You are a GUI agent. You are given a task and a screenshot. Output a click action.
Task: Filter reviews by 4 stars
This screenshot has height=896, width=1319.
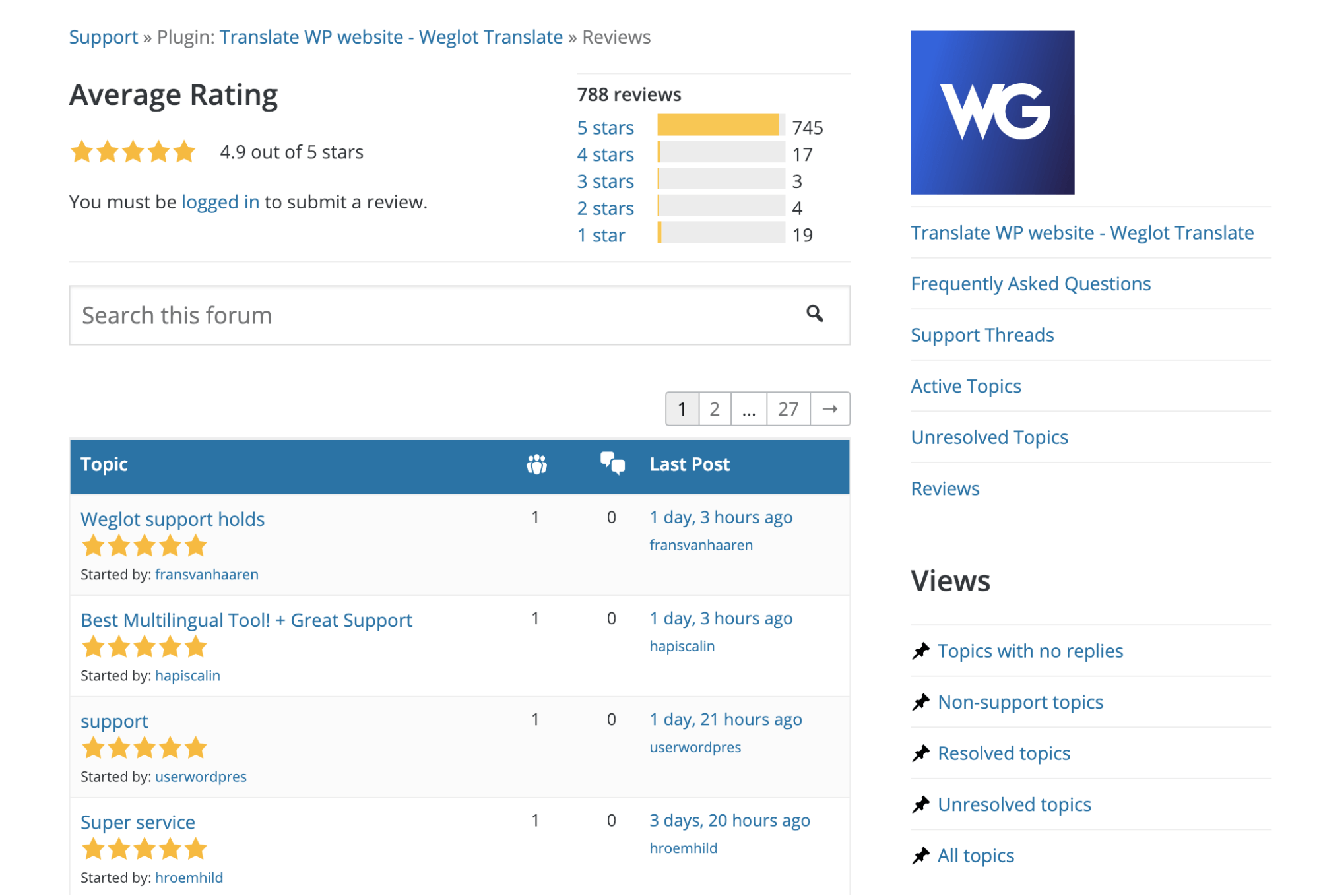coord(605,154)
